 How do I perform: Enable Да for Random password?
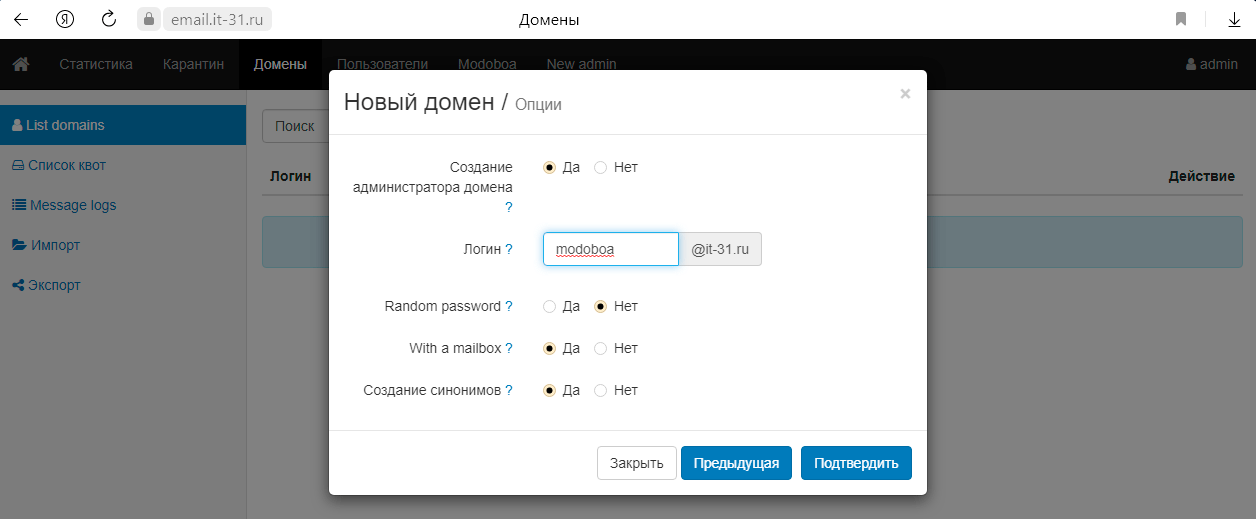coord(549,306)
